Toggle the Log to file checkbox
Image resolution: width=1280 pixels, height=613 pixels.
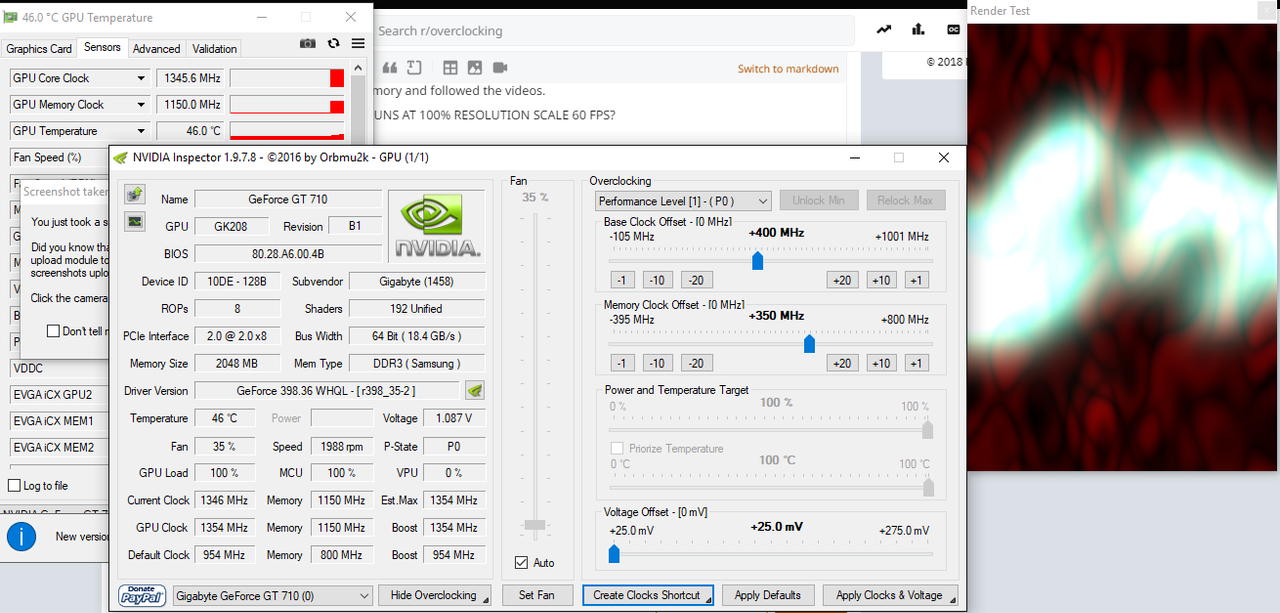click(x=14, y=486)
